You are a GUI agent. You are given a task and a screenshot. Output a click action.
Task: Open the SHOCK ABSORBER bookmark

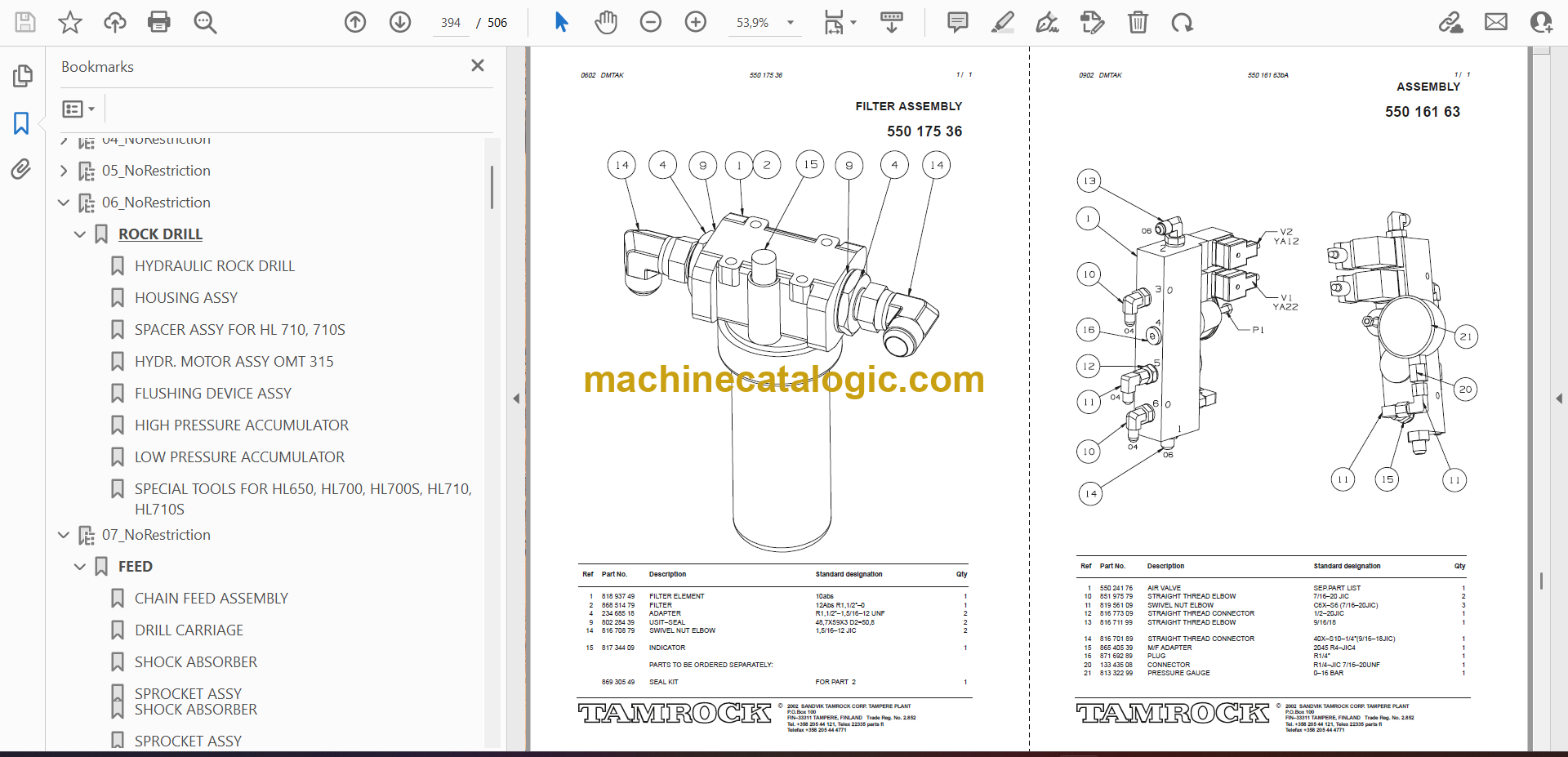196,662
